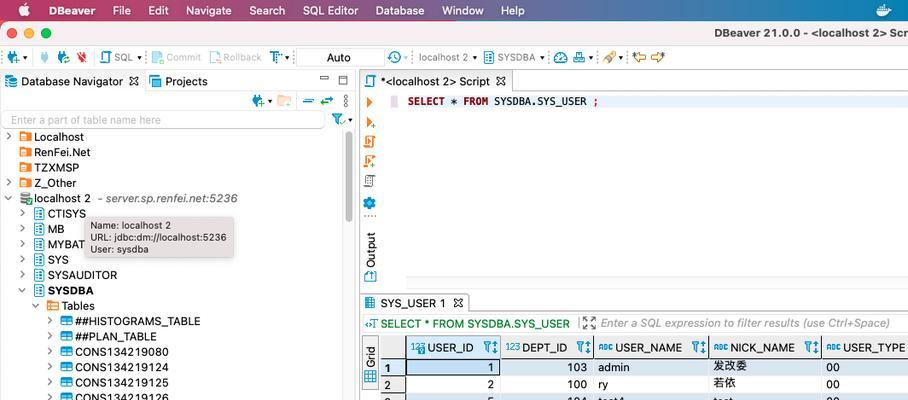Collapse the Tables folder node

pyautogui.click(x=36, y=306)
